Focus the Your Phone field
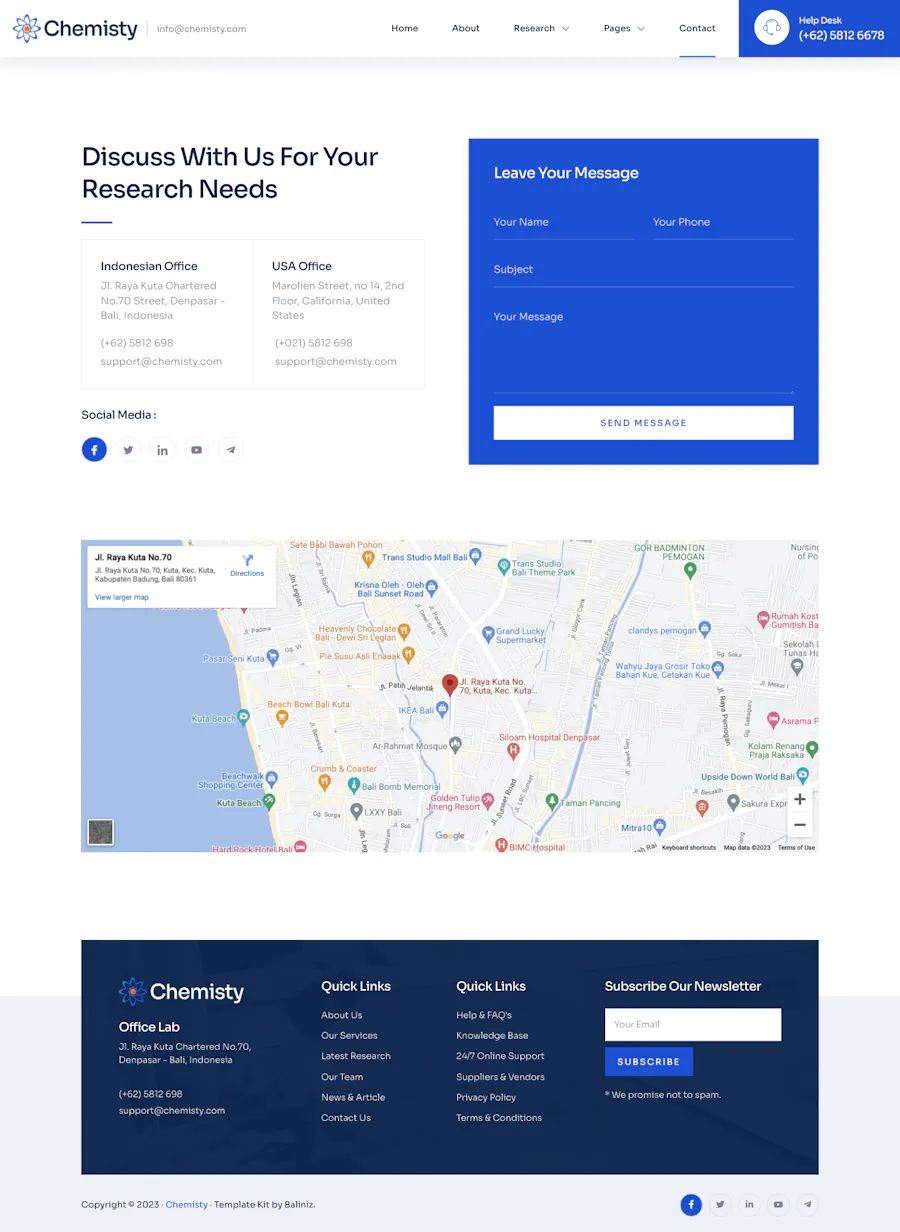Image resolution: width=900 pixels, height=1232 pixels. [723, 223]
